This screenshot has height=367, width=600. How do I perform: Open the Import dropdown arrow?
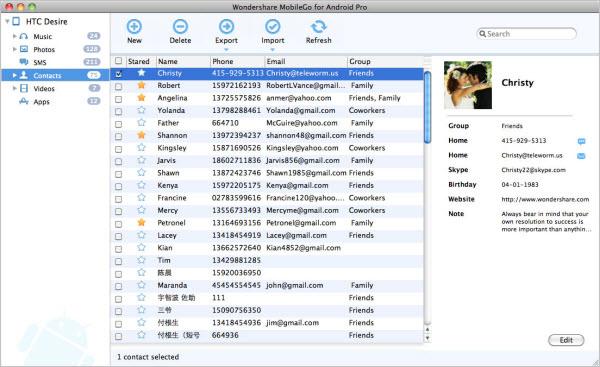[272, 49]
